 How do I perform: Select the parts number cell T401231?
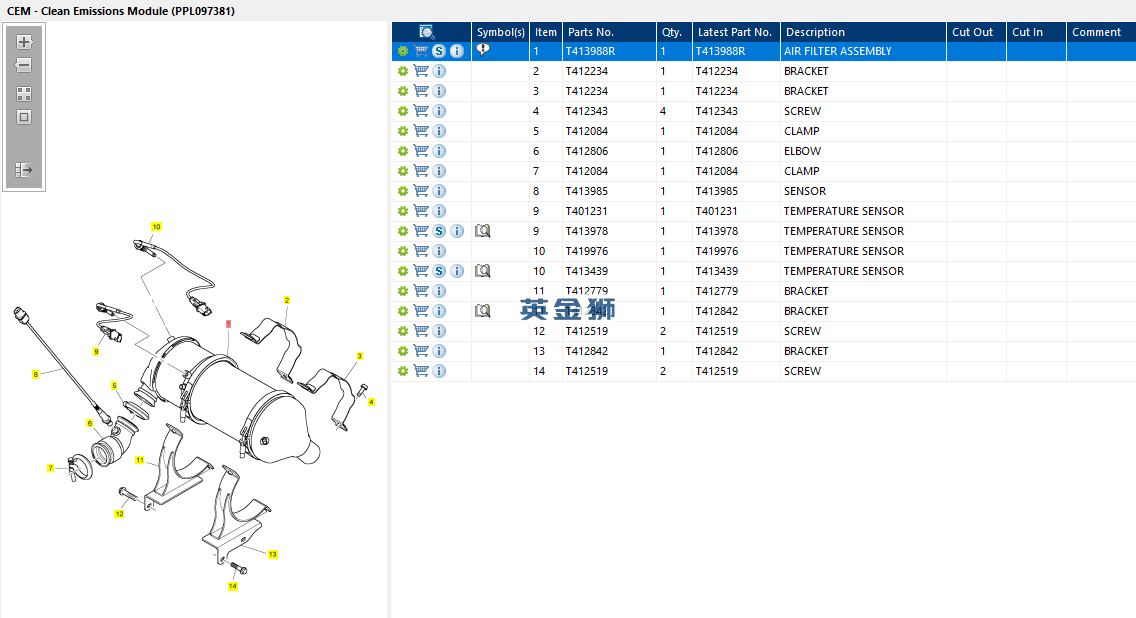click(609, 211)
